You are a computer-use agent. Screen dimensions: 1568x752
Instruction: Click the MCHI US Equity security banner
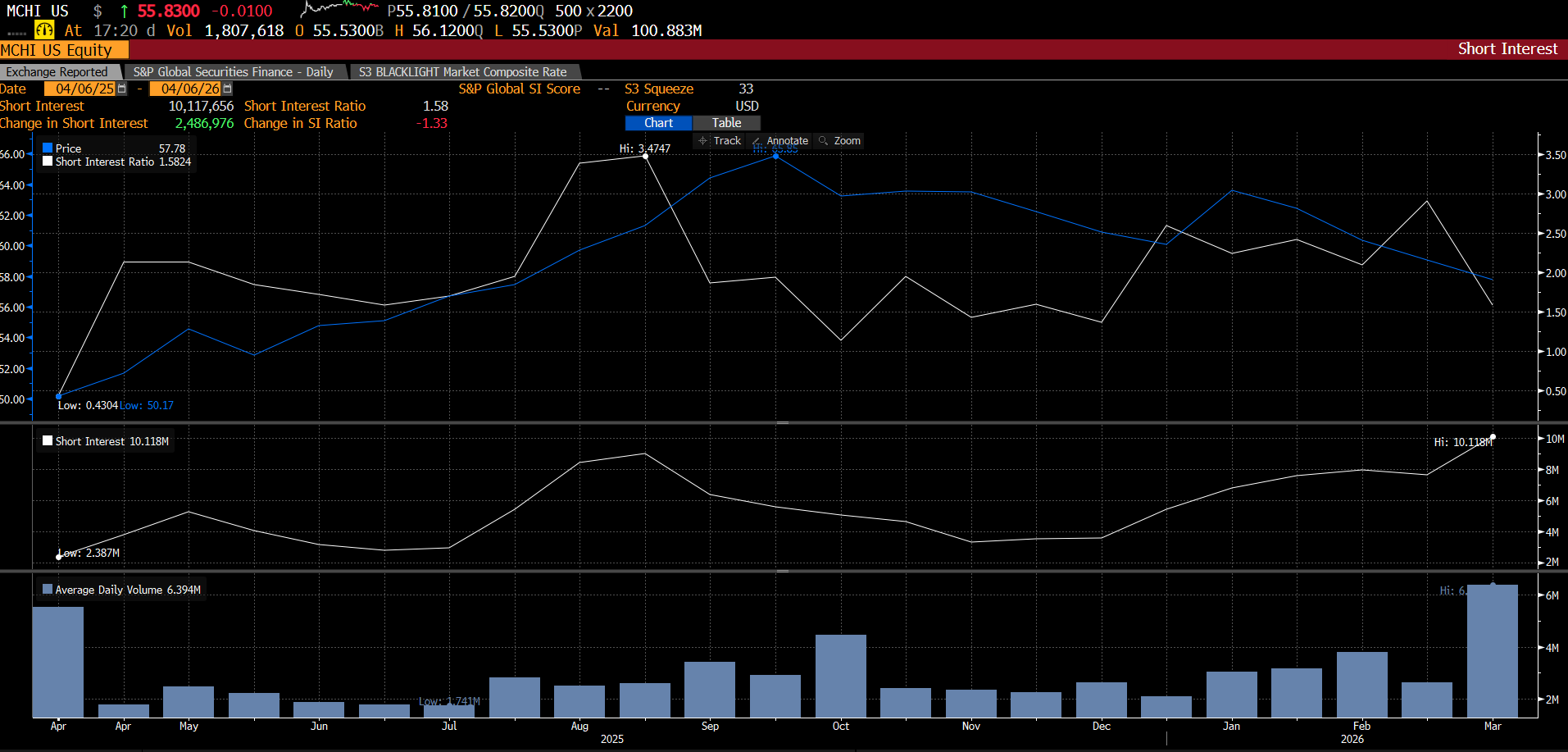point(57,49)
